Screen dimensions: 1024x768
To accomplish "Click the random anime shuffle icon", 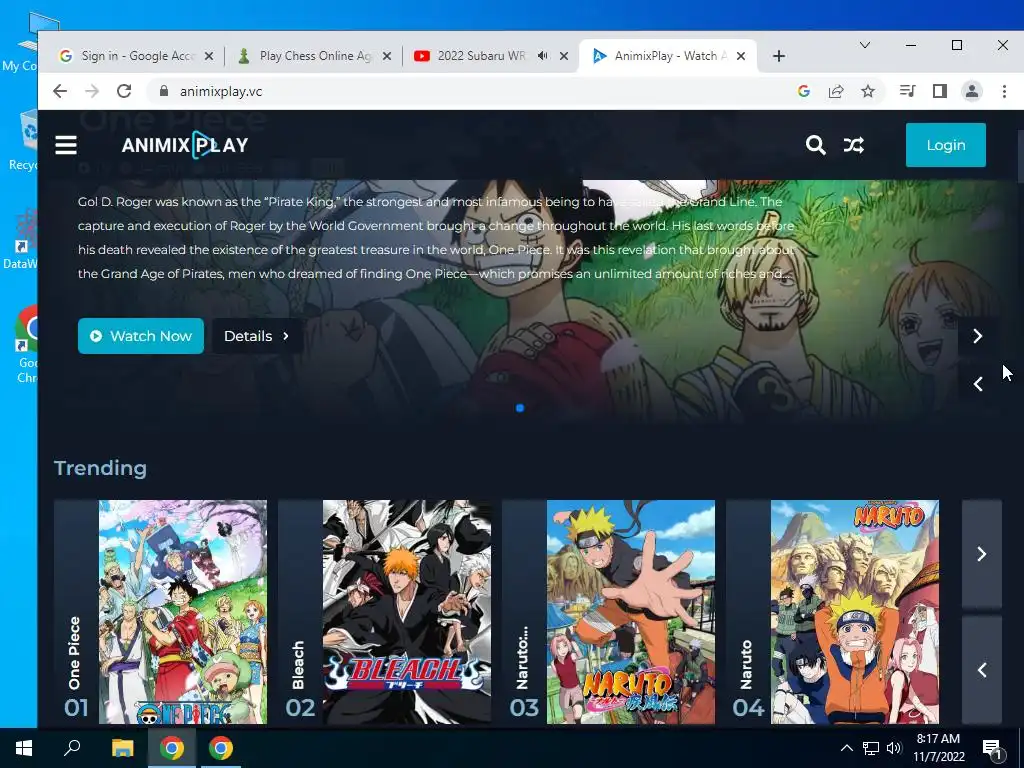I will (x=854, y=145).
